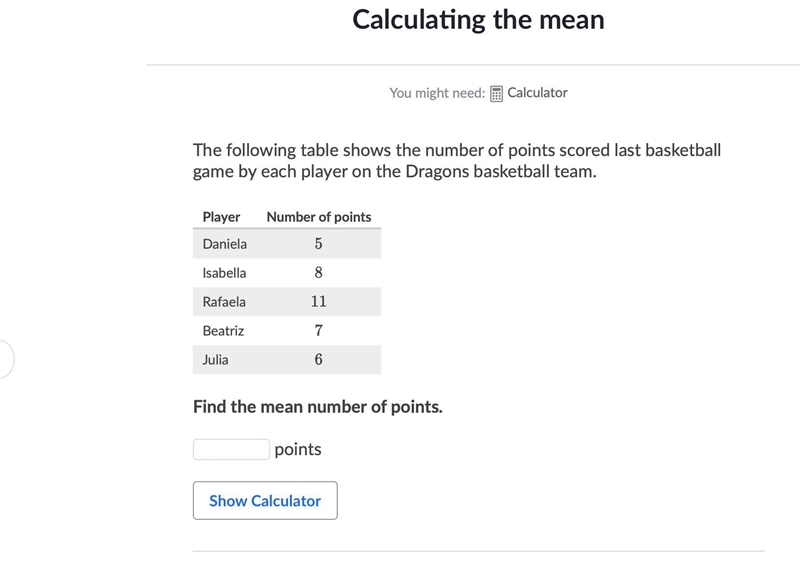Image resolution: width=800 pixels, height=562 pixels.
Task: Click the value 11 in Rafaela's row
Action: 318,301
